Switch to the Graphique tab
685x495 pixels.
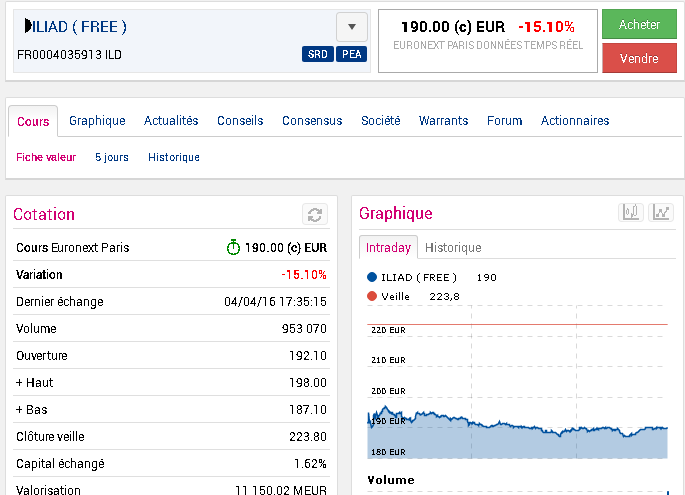pyautogui.click(x=97, y=121)
